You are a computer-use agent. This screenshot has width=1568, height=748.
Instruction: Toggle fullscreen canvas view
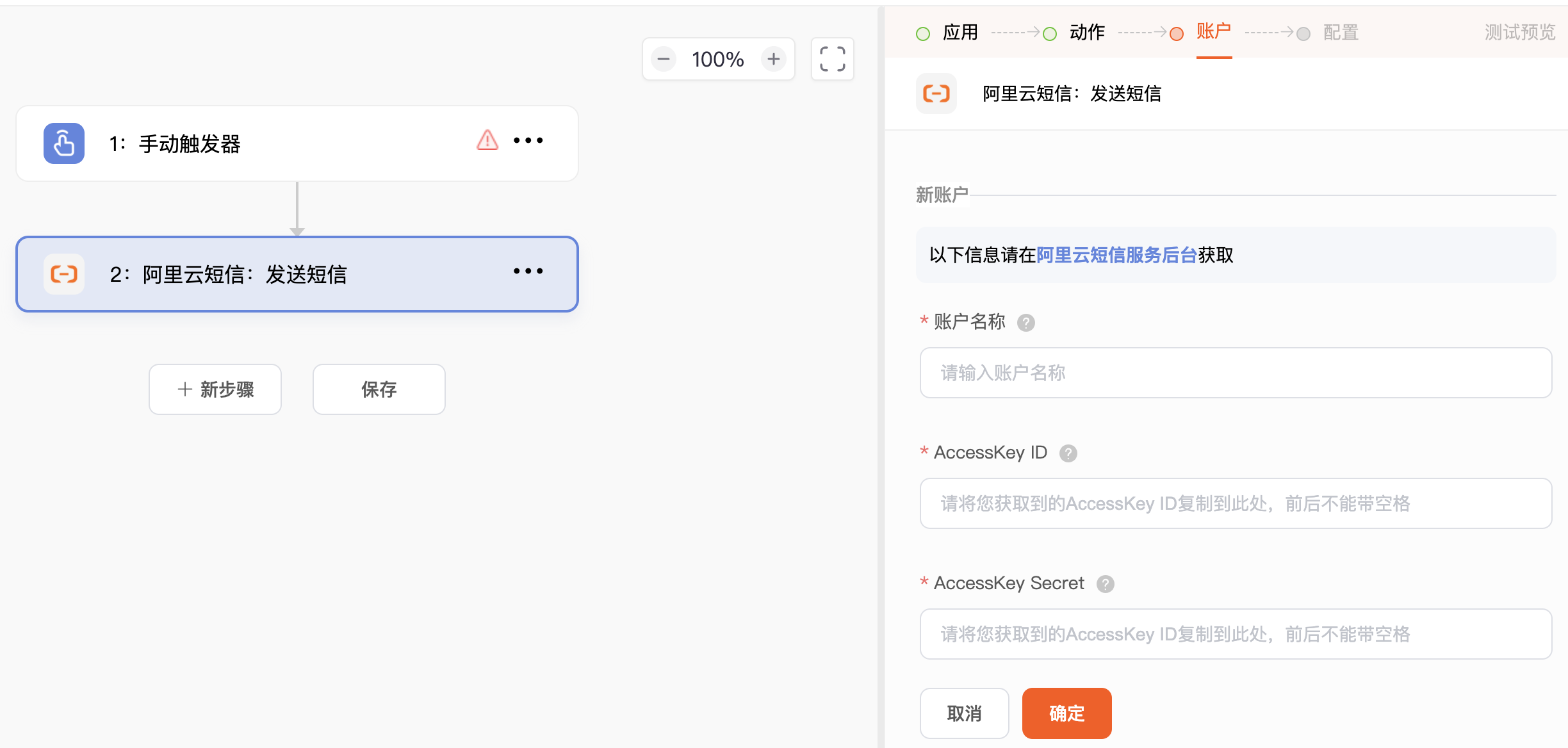click(x=833, y=59)
